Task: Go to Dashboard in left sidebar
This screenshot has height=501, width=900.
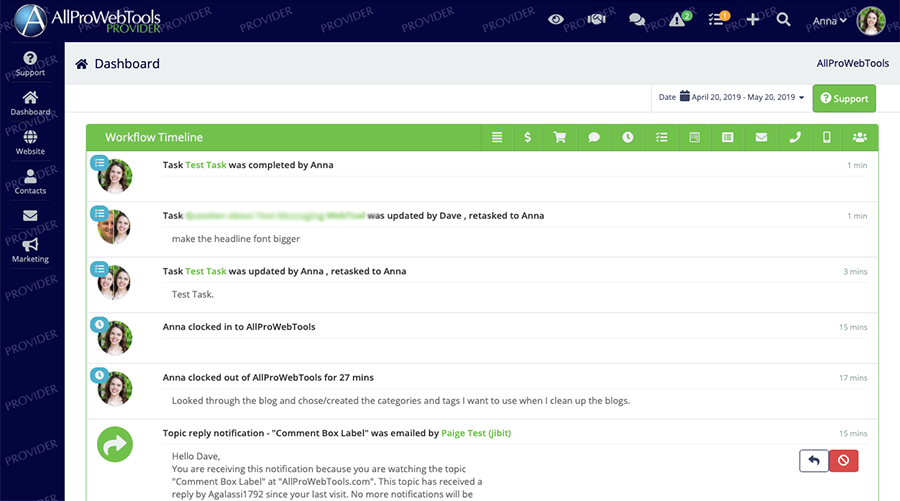Action: click(30, 103)
